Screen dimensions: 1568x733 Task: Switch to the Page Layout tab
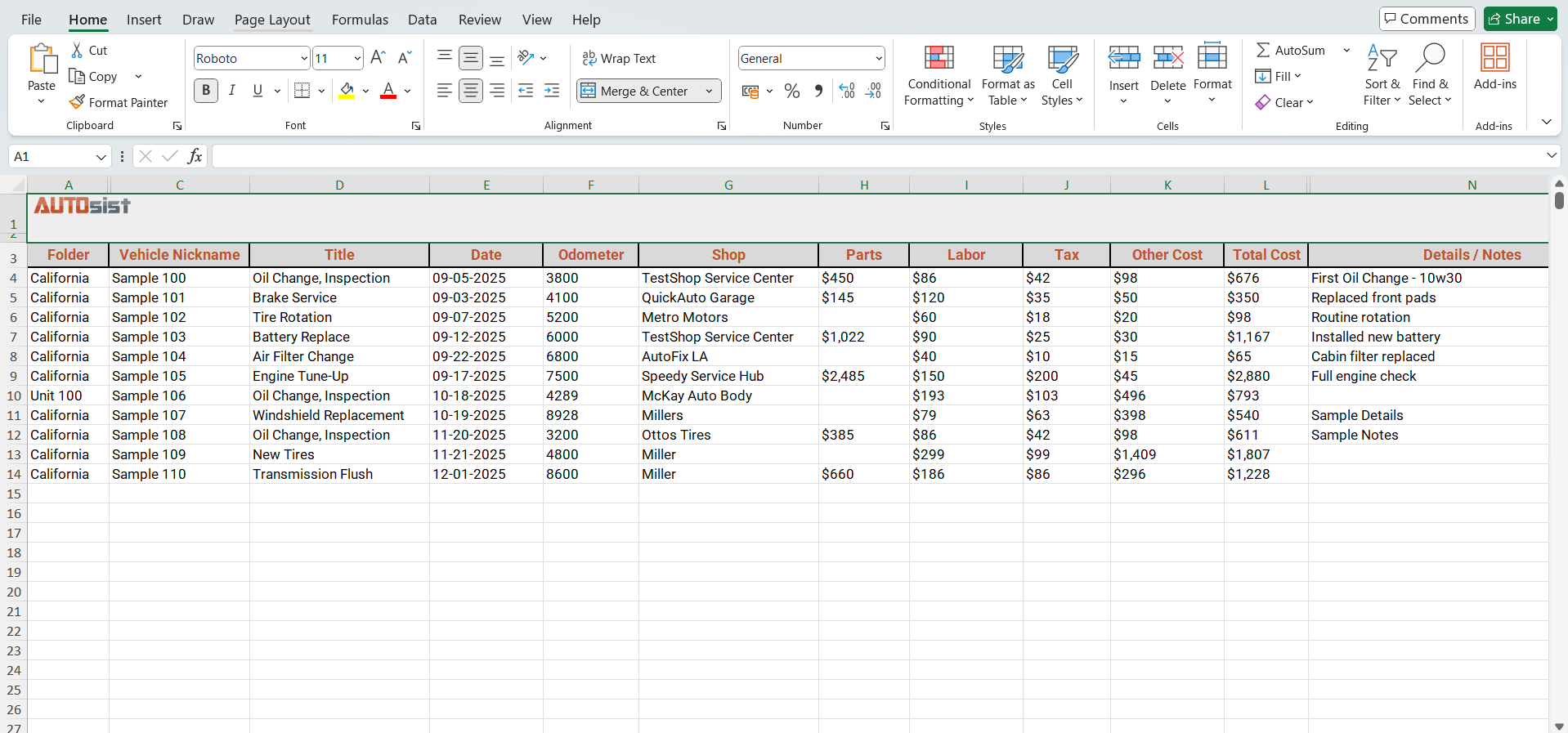[x=272, y=20]
